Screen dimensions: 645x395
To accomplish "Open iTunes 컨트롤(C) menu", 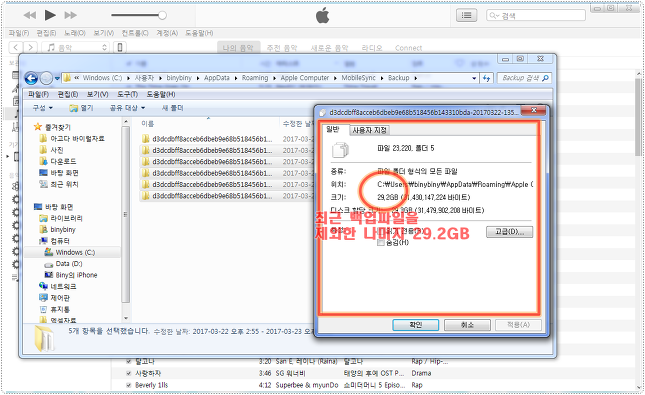I will (x=135, y=33).
